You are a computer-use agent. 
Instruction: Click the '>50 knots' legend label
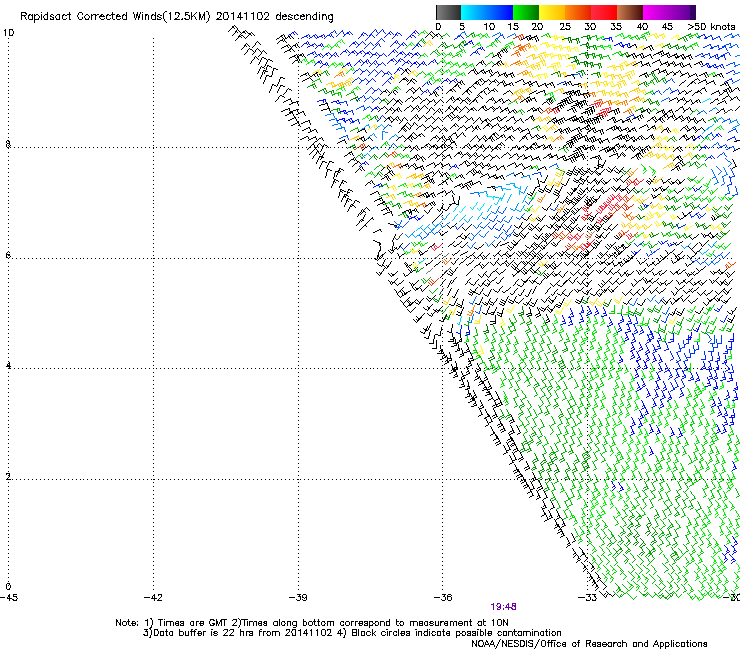tap(711, 27)
